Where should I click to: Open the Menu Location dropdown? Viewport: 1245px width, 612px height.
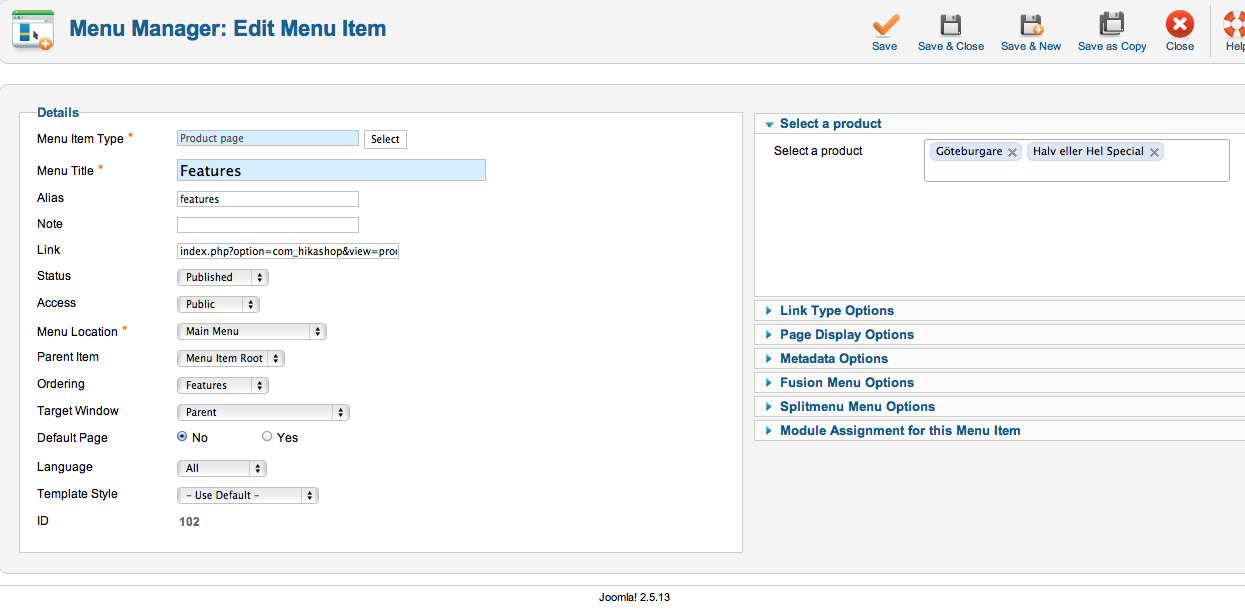point(251,331)
